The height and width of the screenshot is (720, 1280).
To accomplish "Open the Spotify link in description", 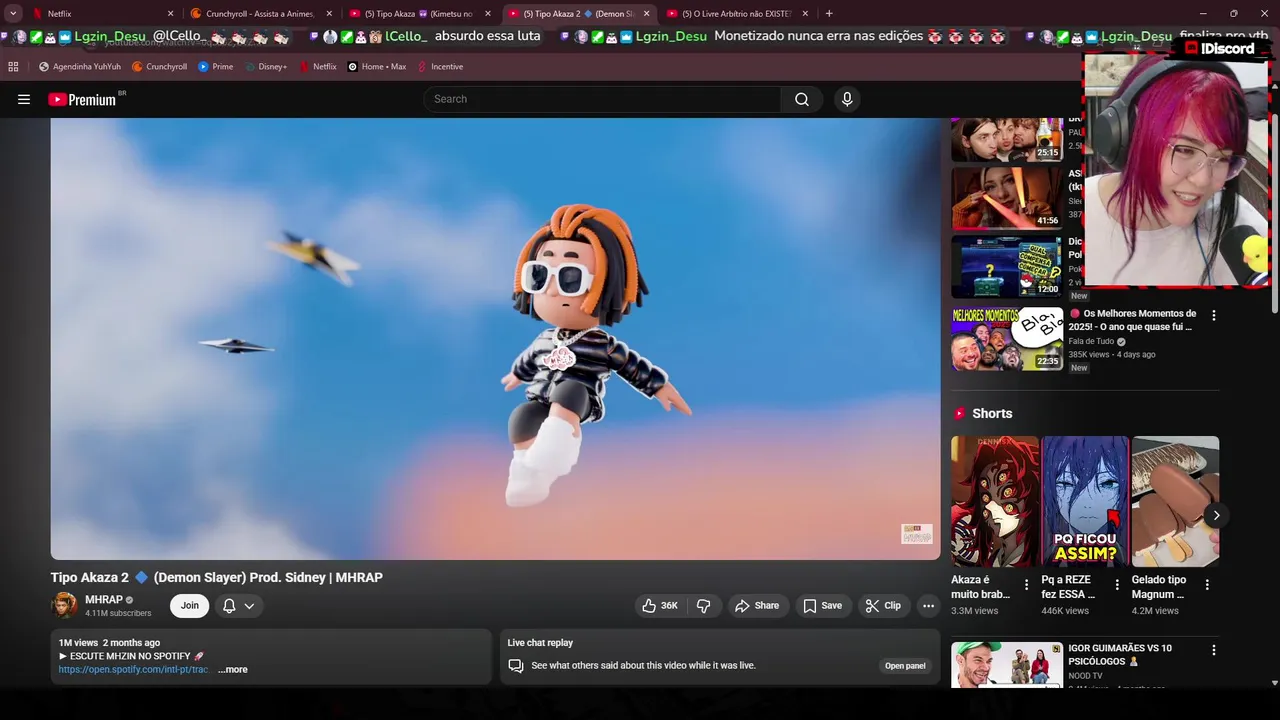I will [x=133, y=670].
